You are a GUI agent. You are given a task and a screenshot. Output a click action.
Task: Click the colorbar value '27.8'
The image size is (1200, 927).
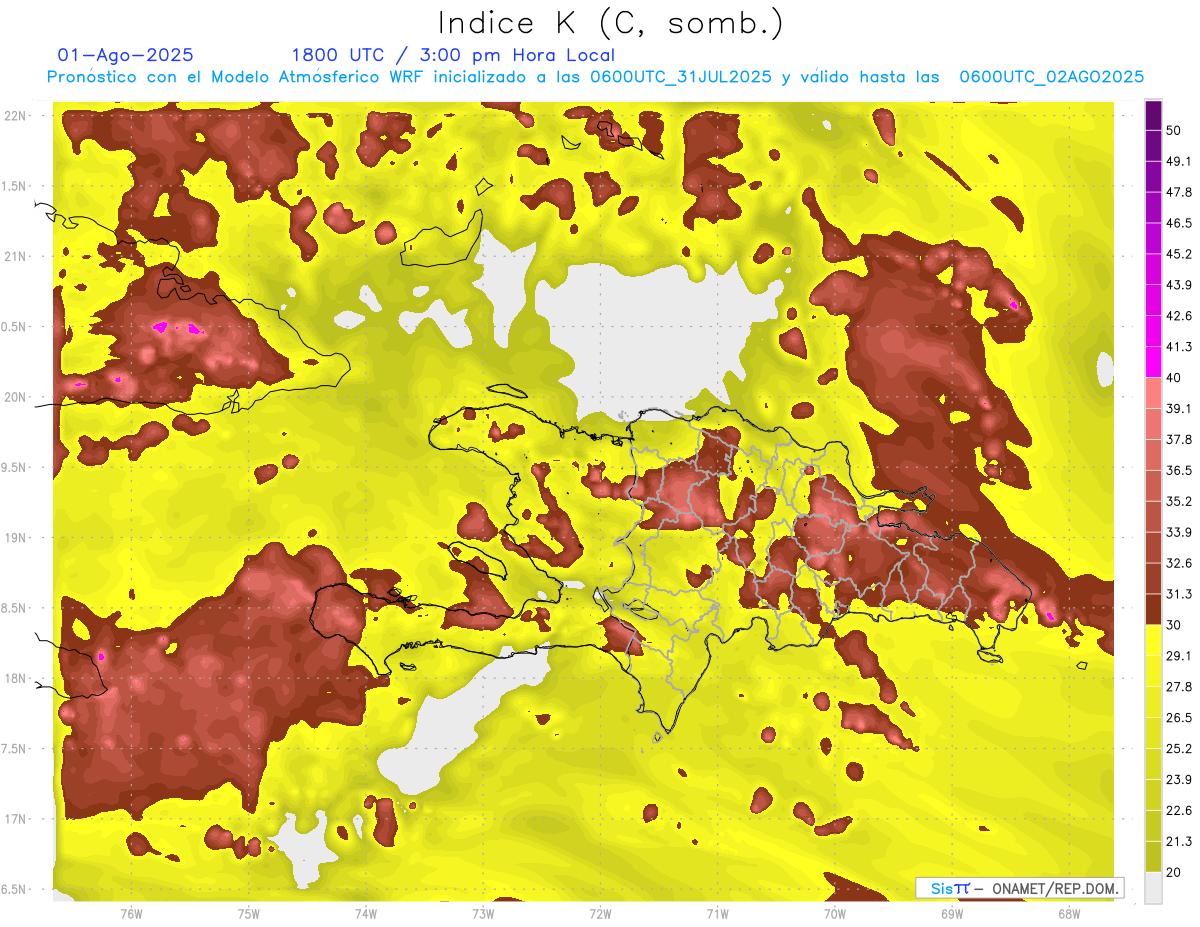pos(1178,687)
